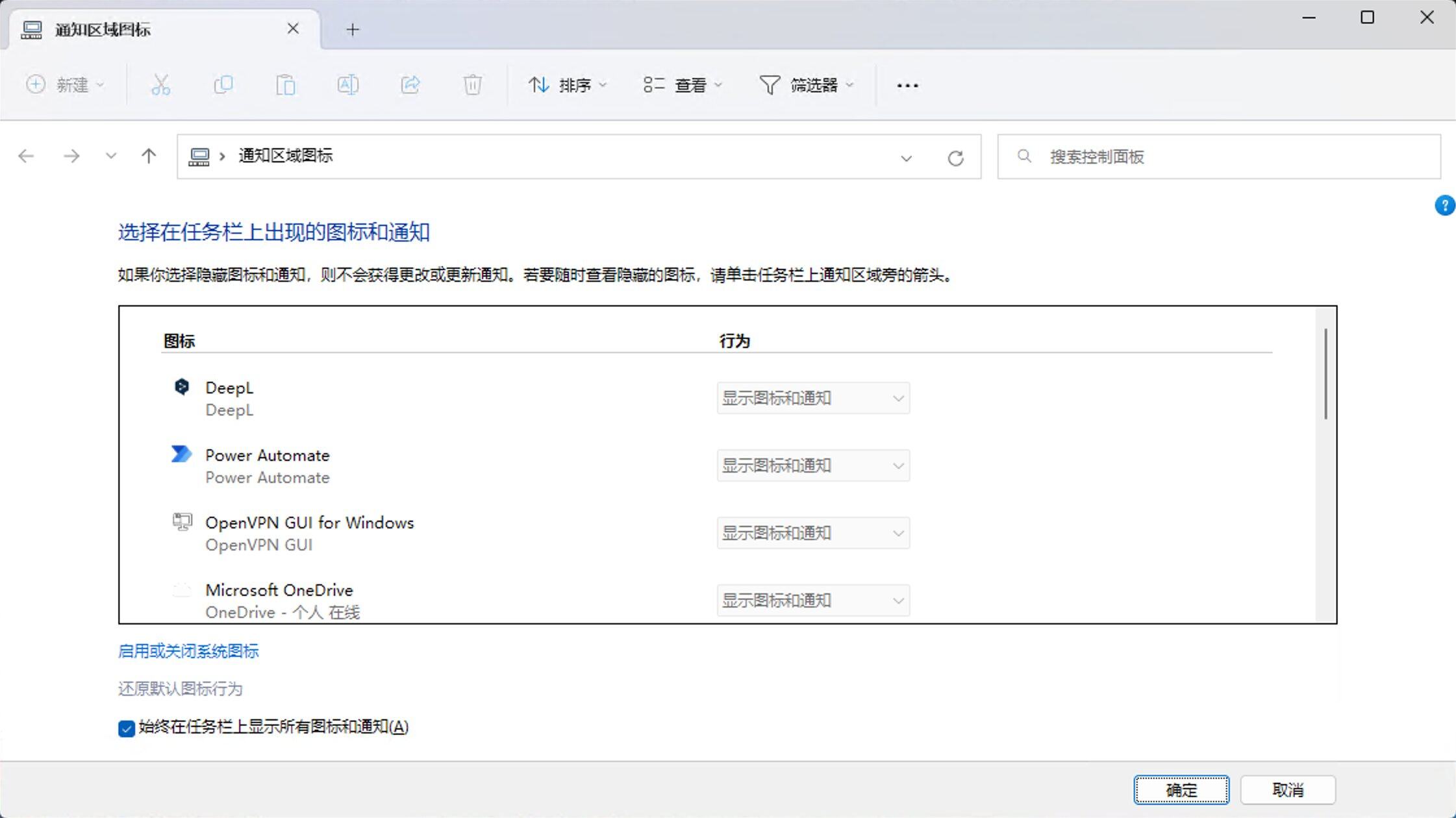This screenshot has height=818, width=1456.
Task: Open Microsoft OneDrive behavior dropdown
Action: 813,601
